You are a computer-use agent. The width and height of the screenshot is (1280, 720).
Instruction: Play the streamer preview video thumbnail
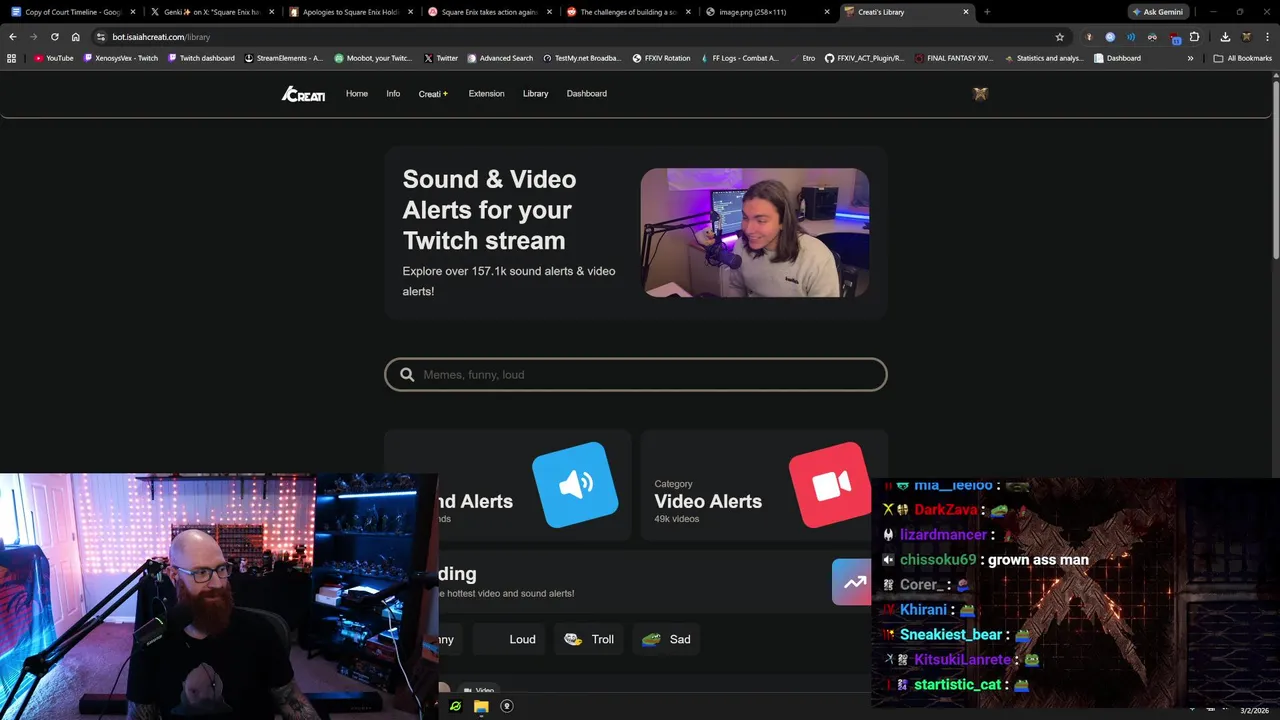pos(755,232)
